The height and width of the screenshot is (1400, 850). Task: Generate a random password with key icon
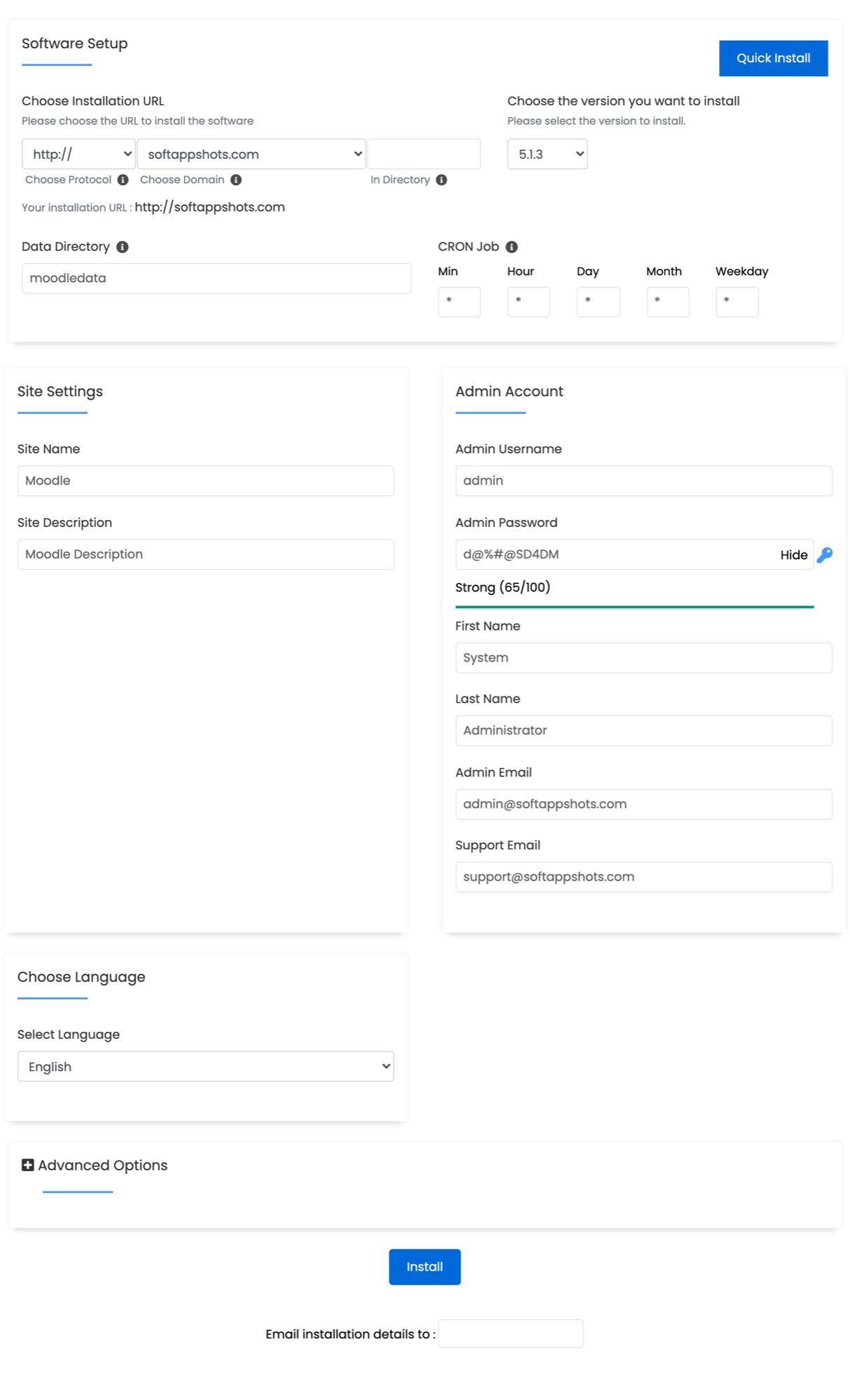[x=825, y=555]
